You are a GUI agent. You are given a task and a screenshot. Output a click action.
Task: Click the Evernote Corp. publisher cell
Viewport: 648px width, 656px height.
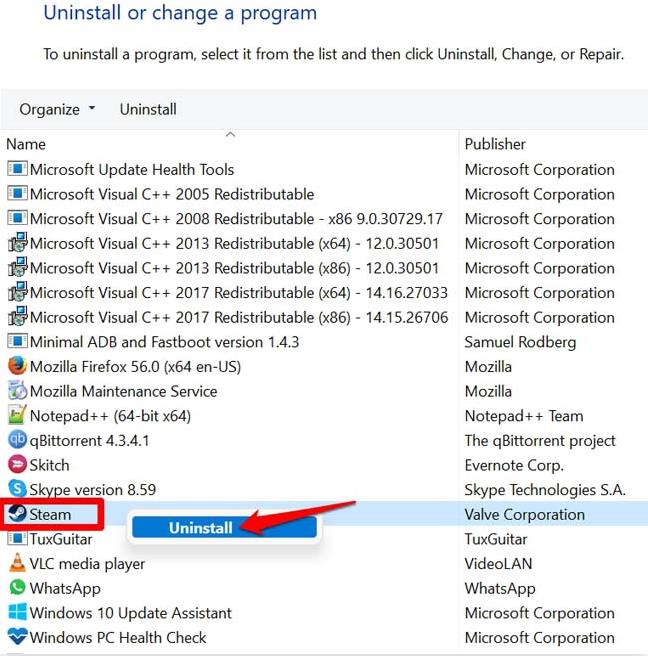(514, 465)
